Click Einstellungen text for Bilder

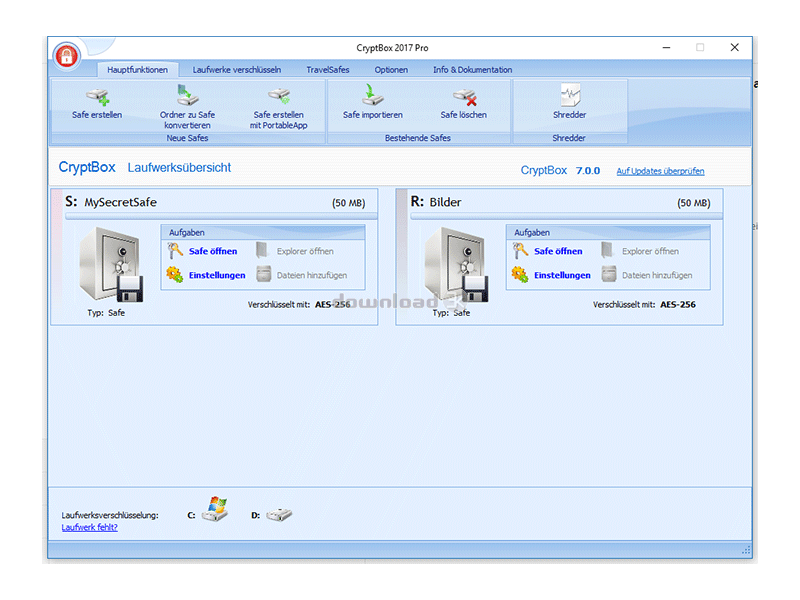point(562,275)
